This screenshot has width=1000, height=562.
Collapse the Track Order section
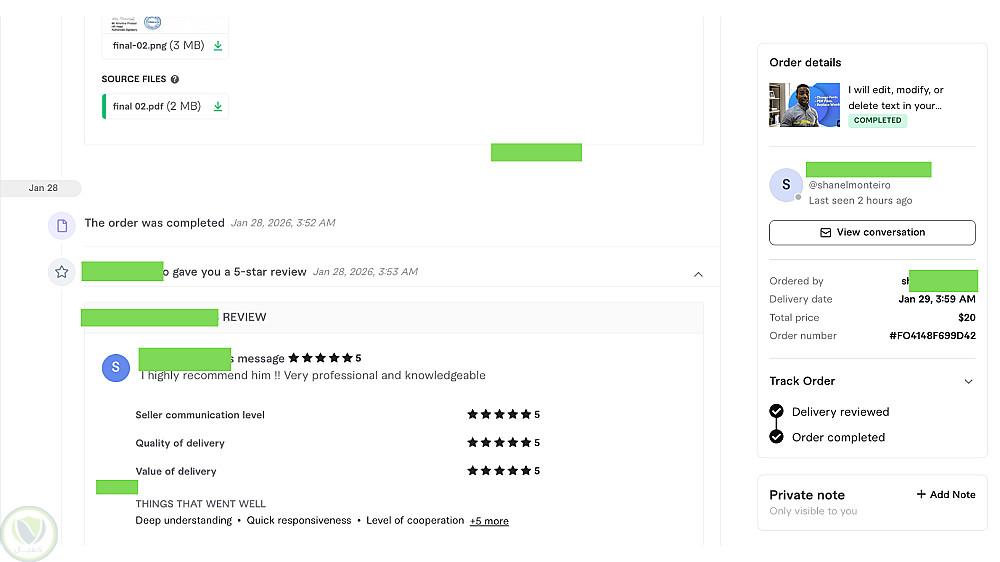pyautogui.click(x=967, y=381)
